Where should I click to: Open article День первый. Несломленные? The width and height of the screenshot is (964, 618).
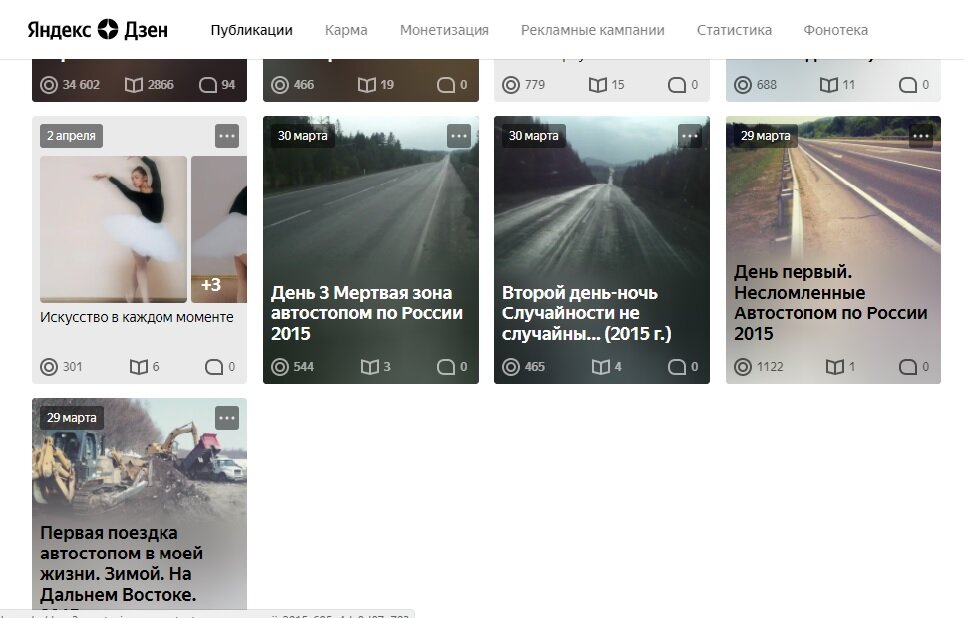831,303
